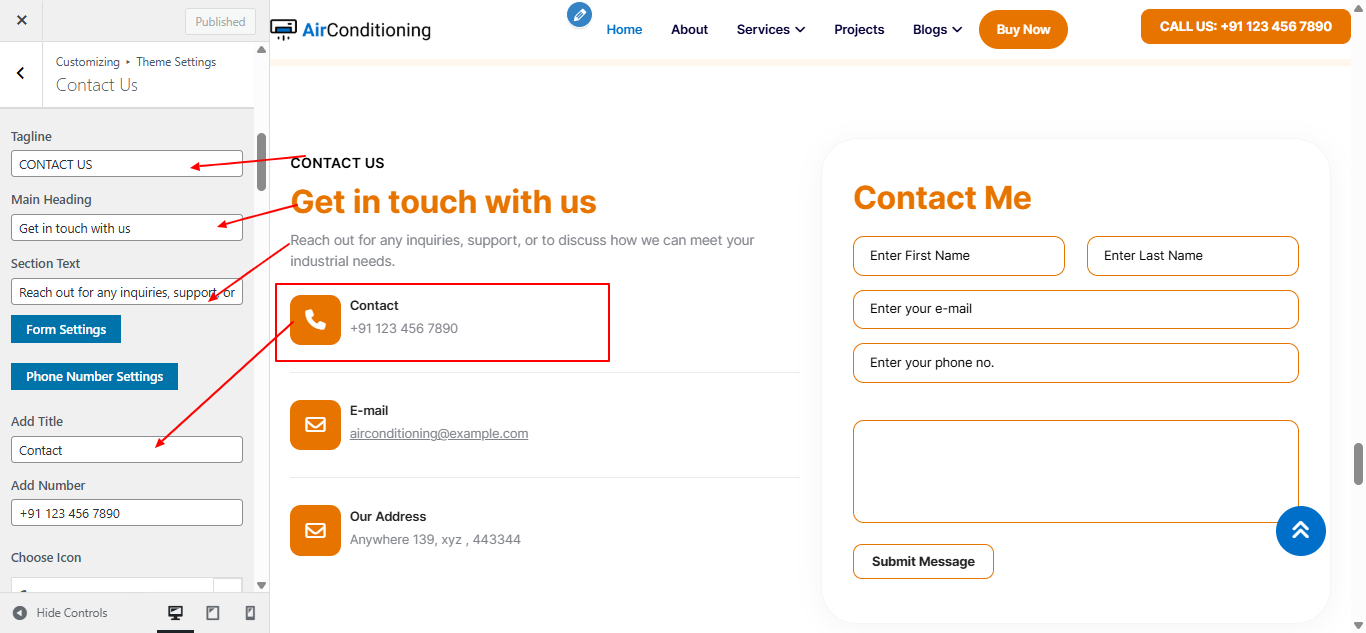Click inside the message textarea
This screenshot has height=633, width=1366.
click(x=1076, y=471)
